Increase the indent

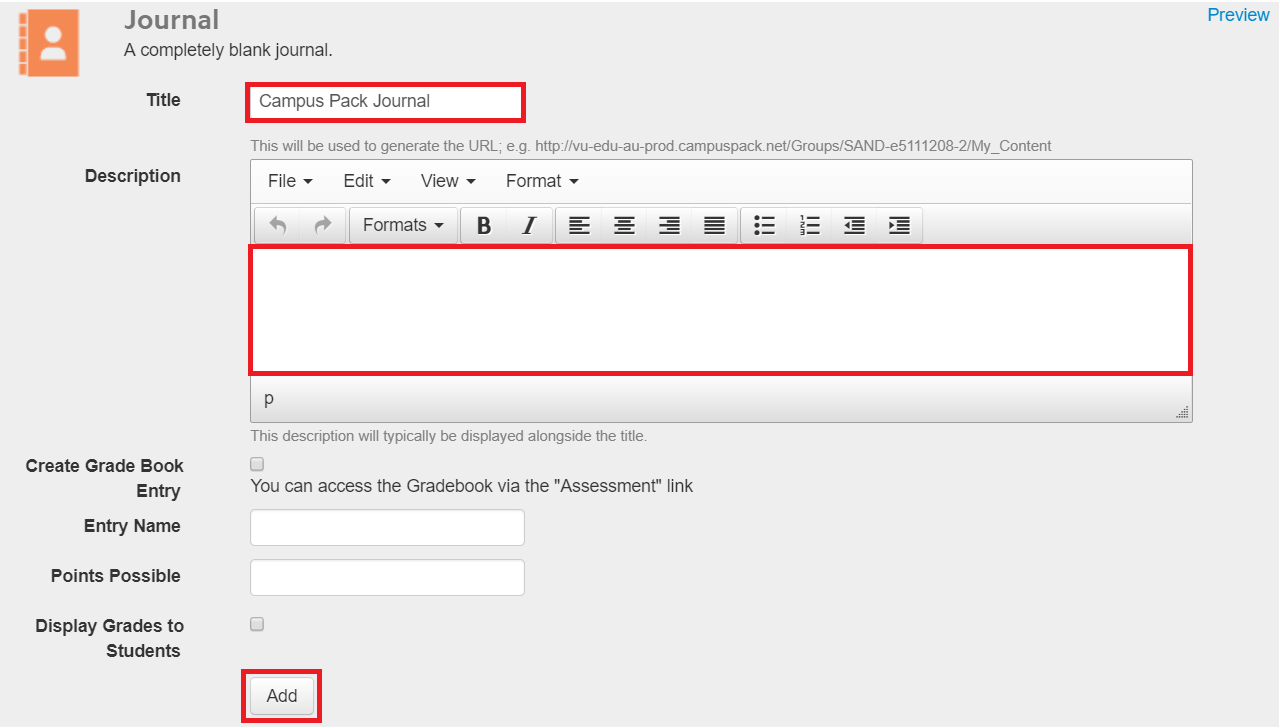(x=899, y=225)
